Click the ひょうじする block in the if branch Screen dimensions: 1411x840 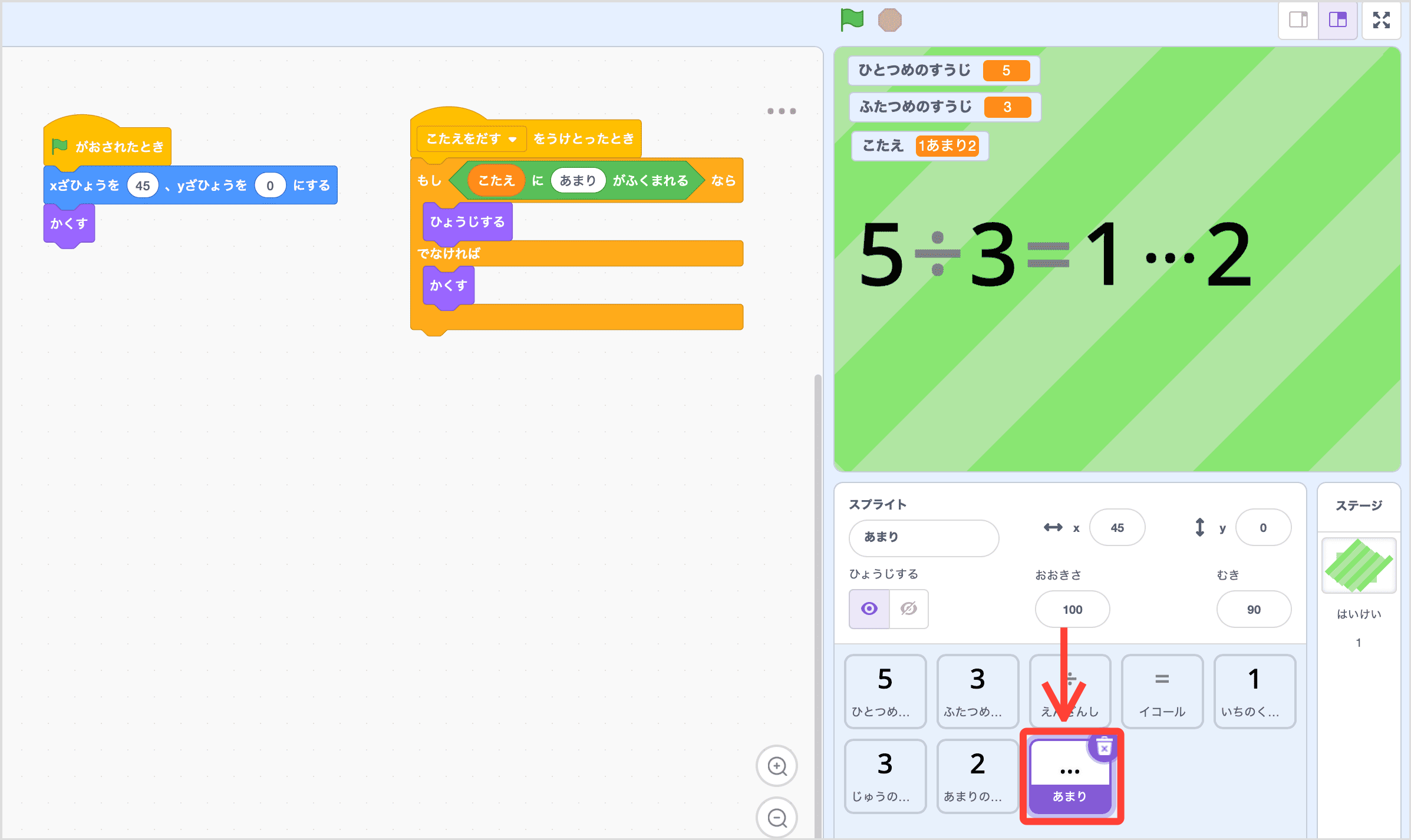pyautogui.click(x=467, y=222)
